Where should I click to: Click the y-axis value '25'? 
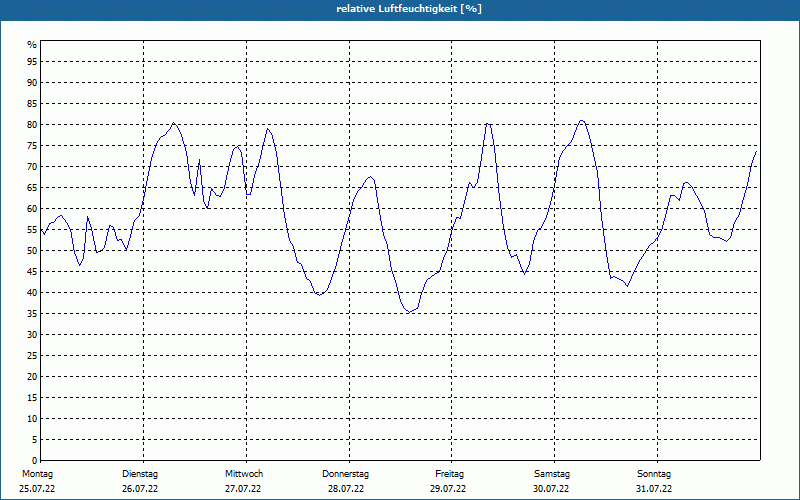pos(32,356)
